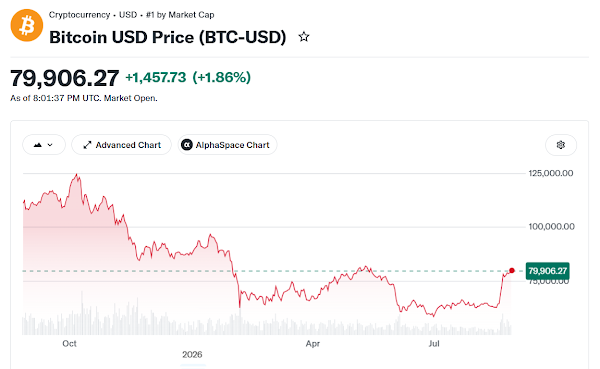Launch the AlphaSpace Chart text button

[x=233, y=145]
